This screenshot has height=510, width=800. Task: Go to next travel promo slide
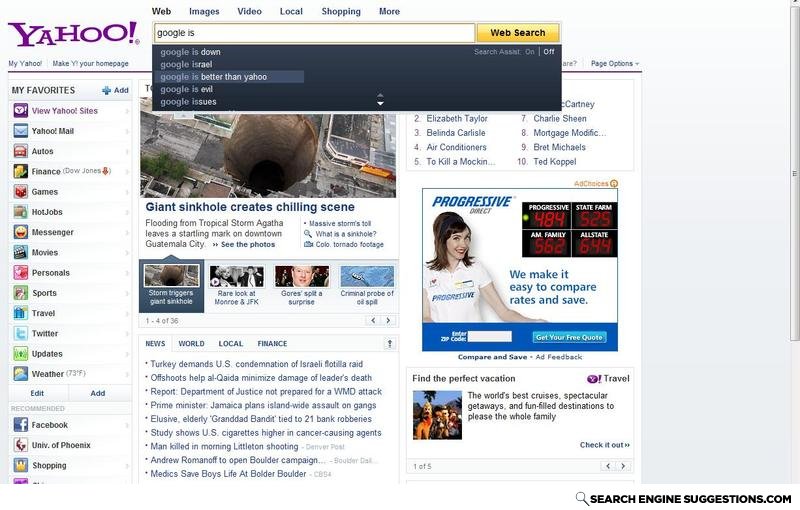click(623, 466)
